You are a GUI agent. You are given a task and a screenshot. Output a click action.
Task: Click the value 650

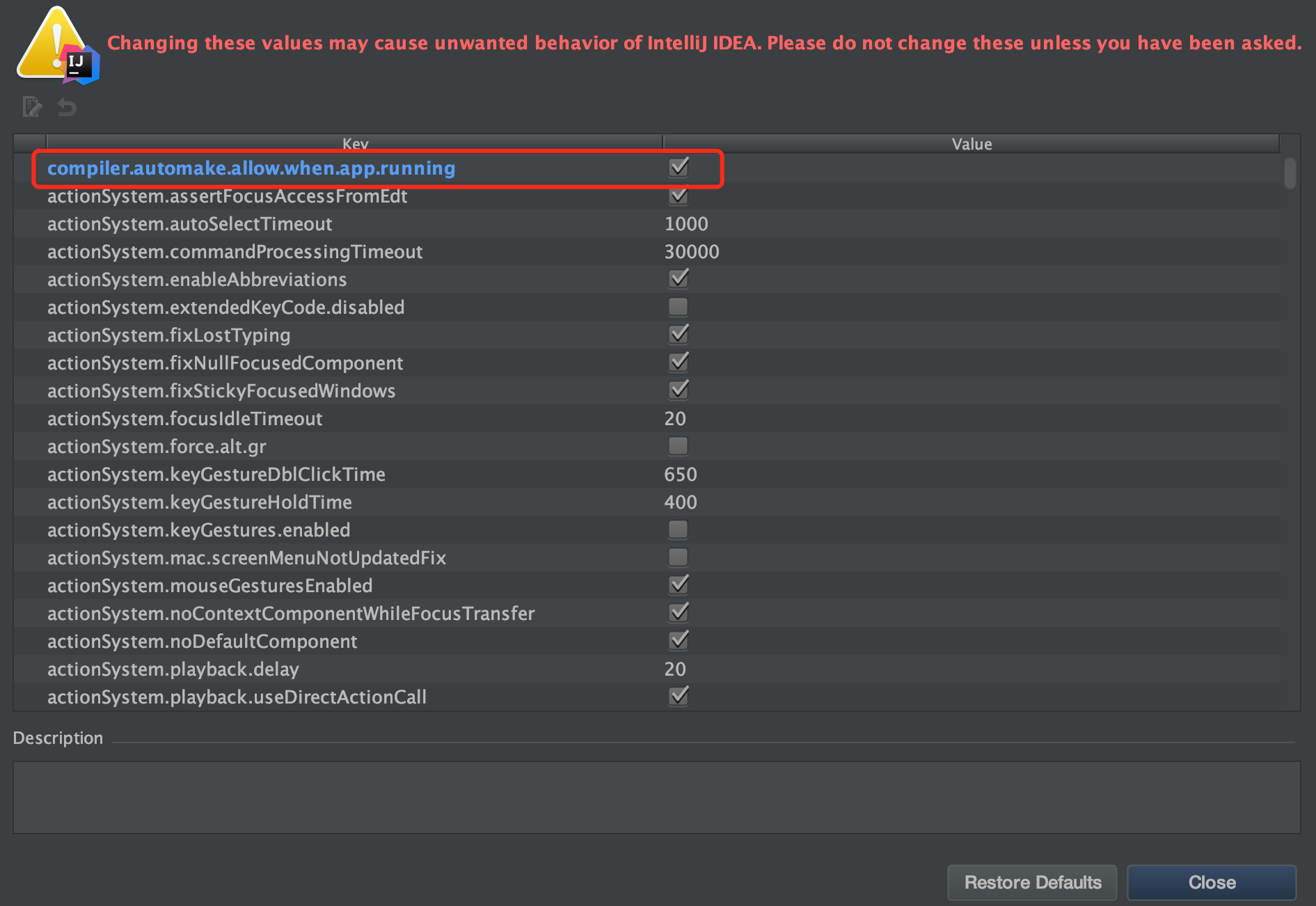click(x=681, y=475)
